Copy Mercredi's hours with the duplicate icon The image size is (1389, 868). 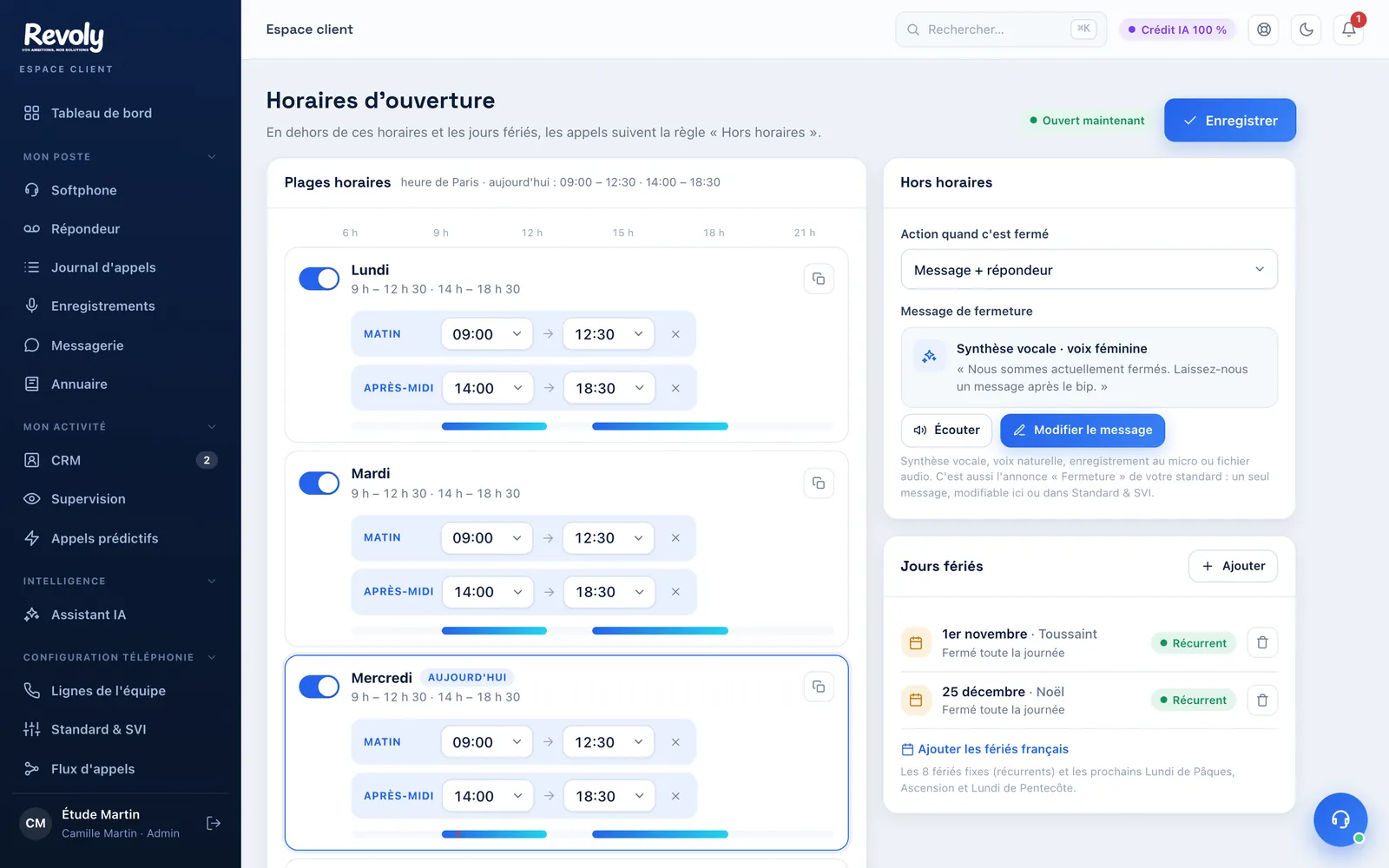click(819, 687)
